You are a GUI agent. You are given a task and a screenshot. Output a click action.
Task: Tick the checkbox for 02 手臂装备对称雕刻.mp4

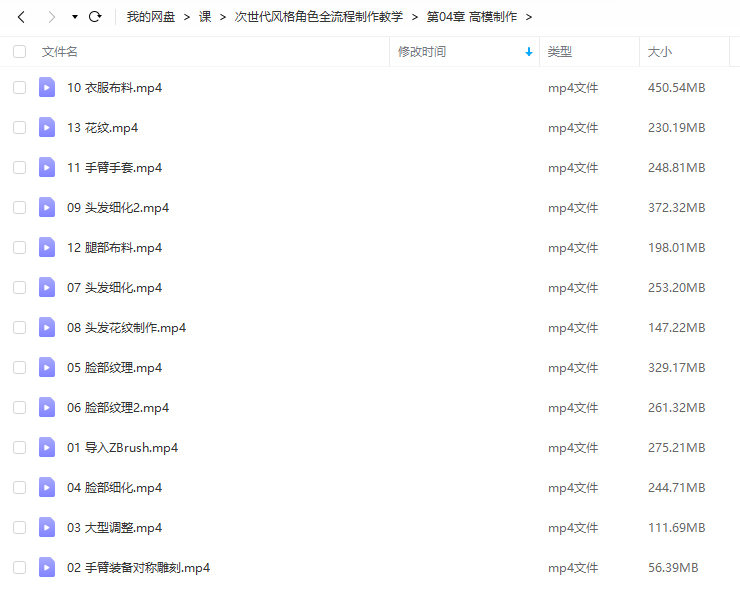(19, 568)
